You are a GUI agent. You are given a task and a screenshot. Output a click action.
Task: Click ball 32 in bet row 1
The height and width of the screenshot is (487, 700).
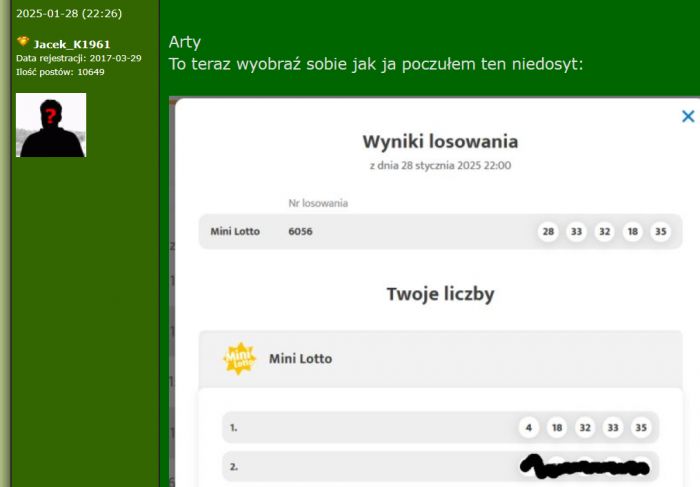(x=585, y=428)
